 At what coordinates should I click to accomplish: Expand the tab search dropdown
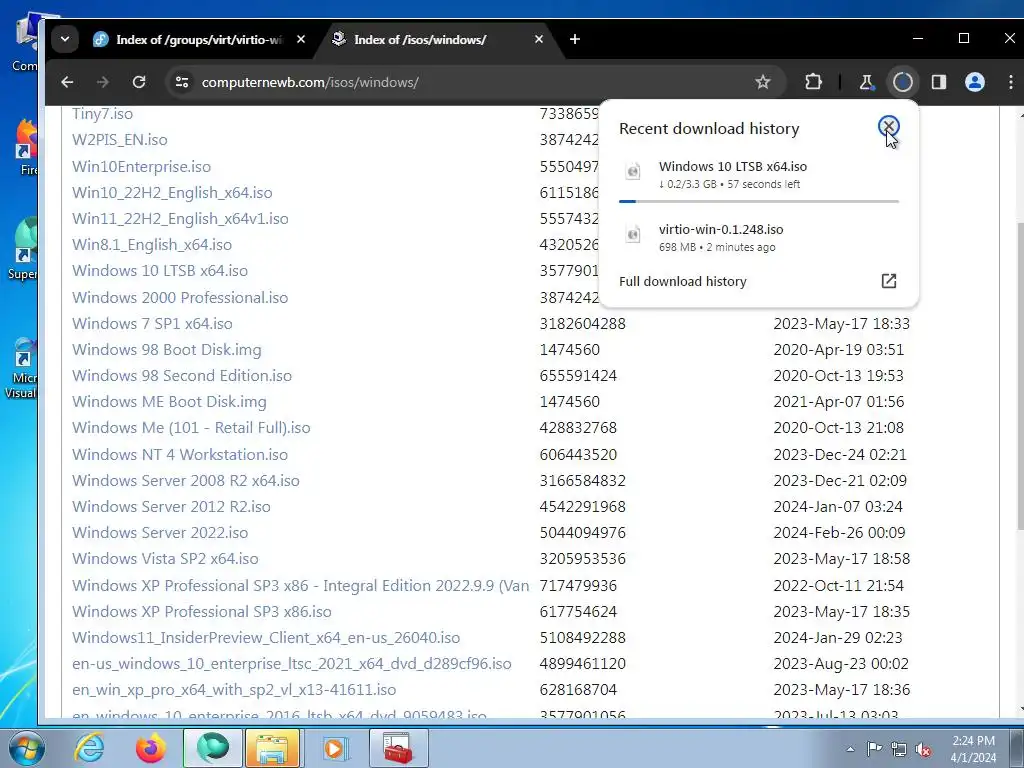tap(65, 39)
